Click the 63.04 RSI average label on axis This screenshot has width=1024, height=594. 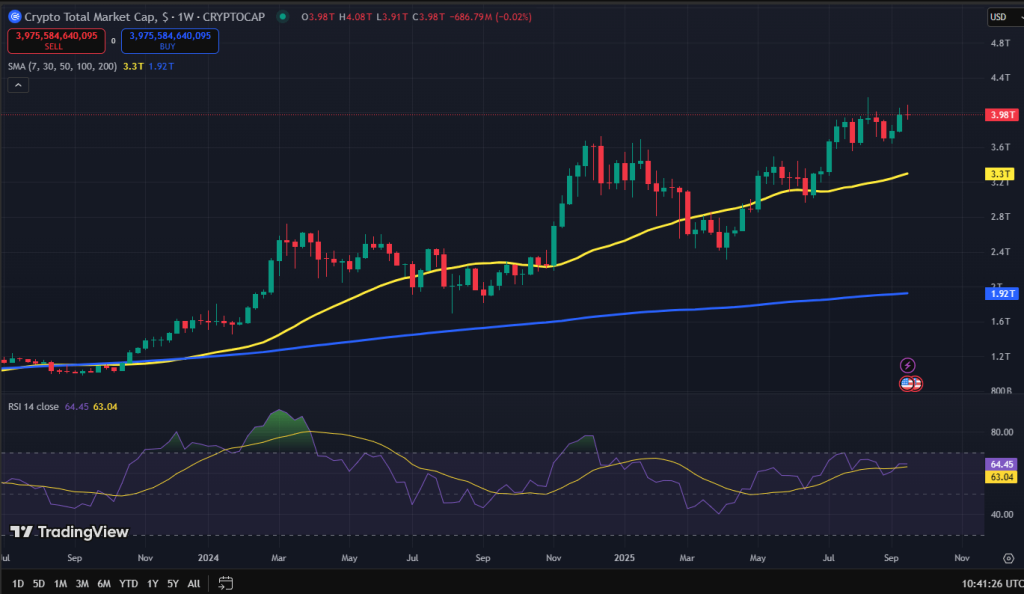[1001, 477]
